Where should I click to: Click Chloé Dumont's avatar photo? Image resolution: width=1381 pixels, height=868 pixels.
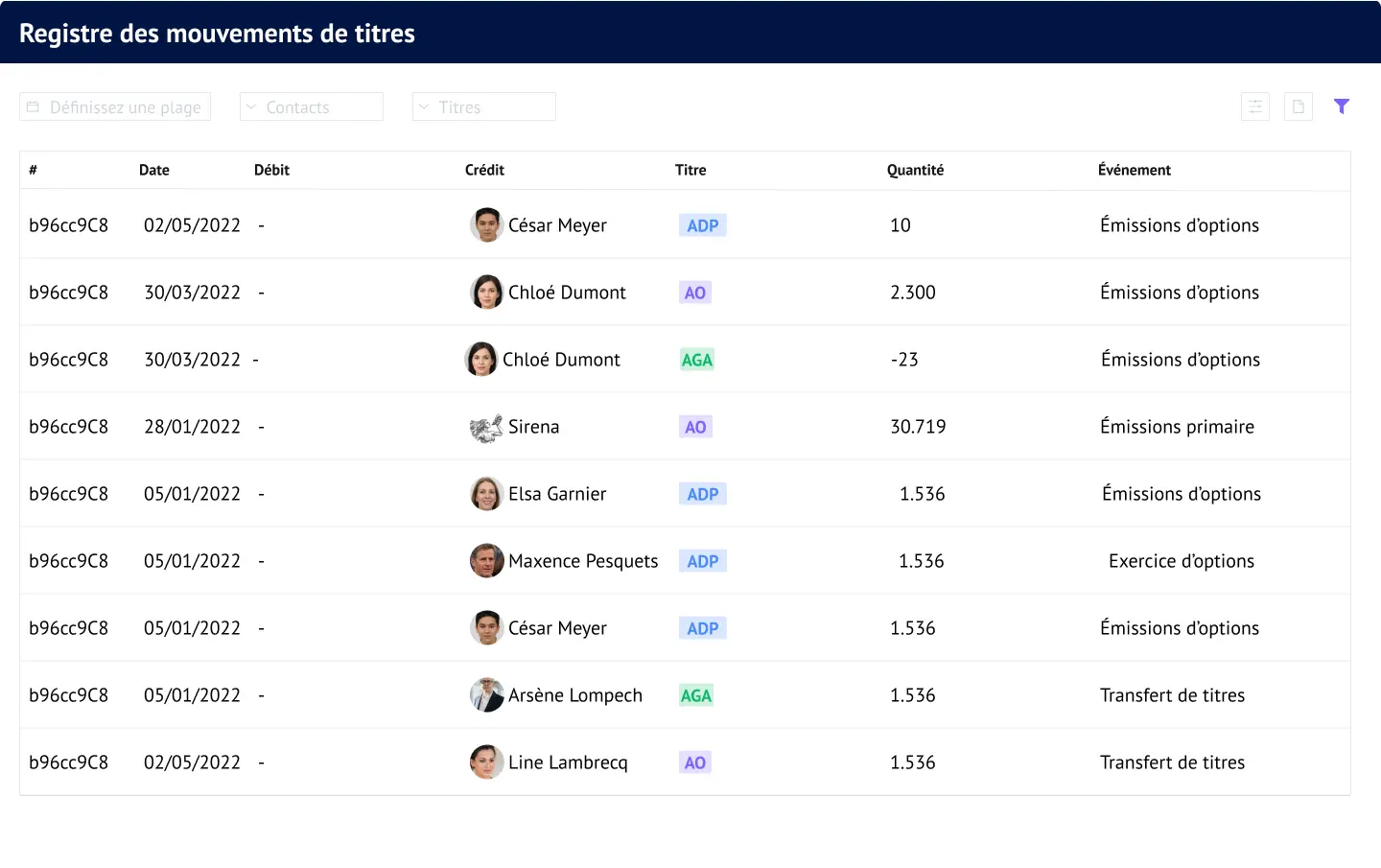point(486,292)
